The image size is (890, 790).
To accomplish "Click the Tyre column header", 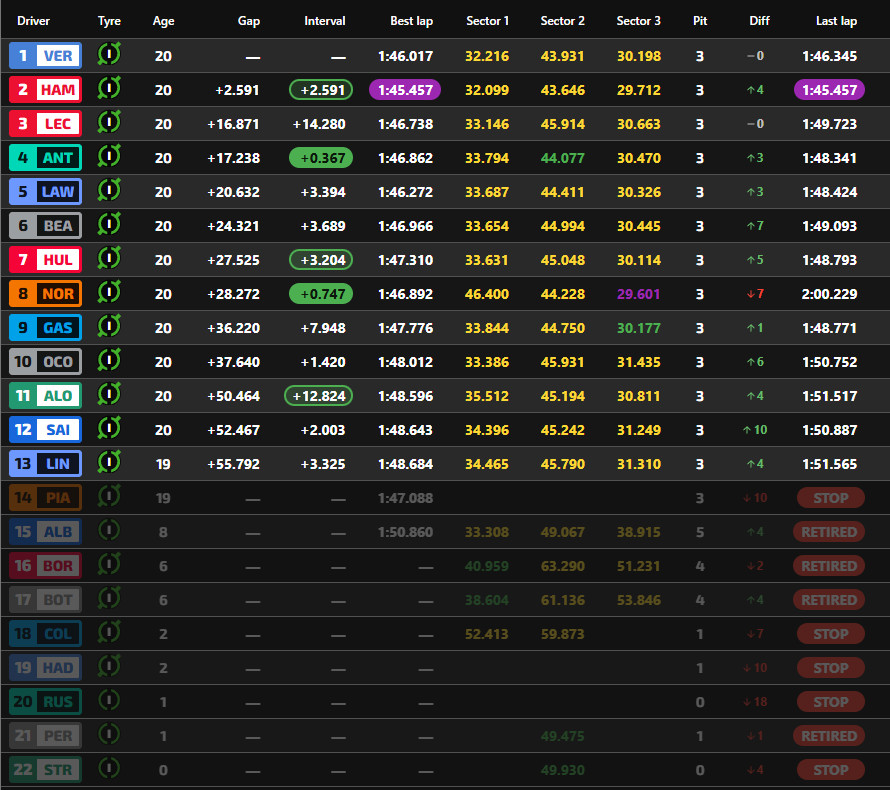I will 109,21.
